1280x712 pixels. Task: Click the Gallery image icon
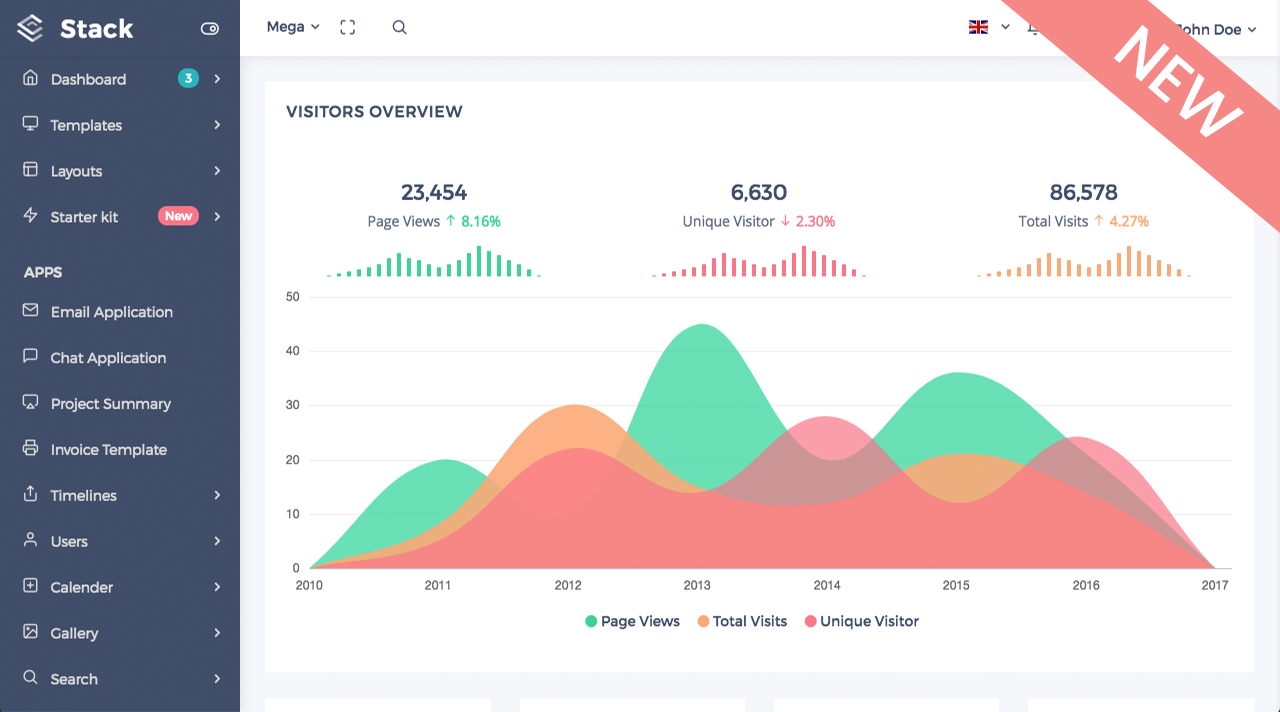click(30, 632)
